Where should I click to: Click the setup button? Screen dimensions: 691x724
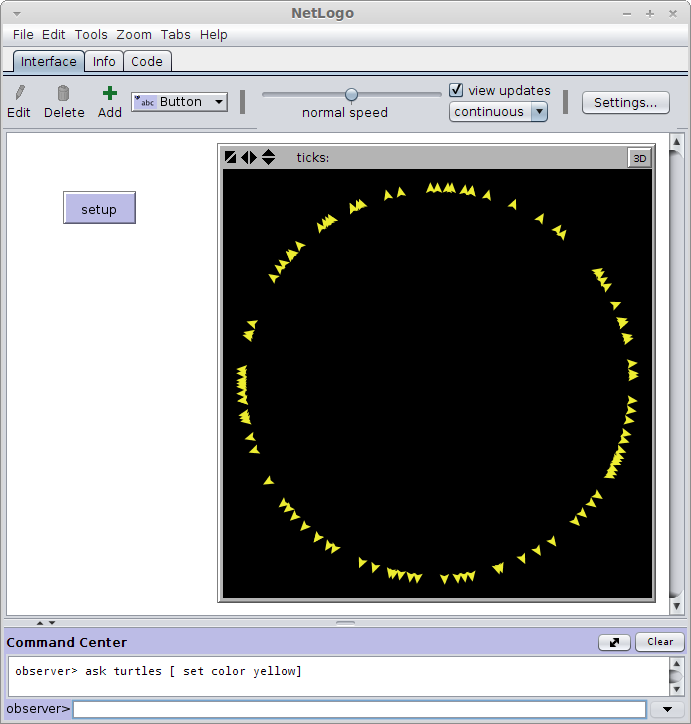(99, 208)
